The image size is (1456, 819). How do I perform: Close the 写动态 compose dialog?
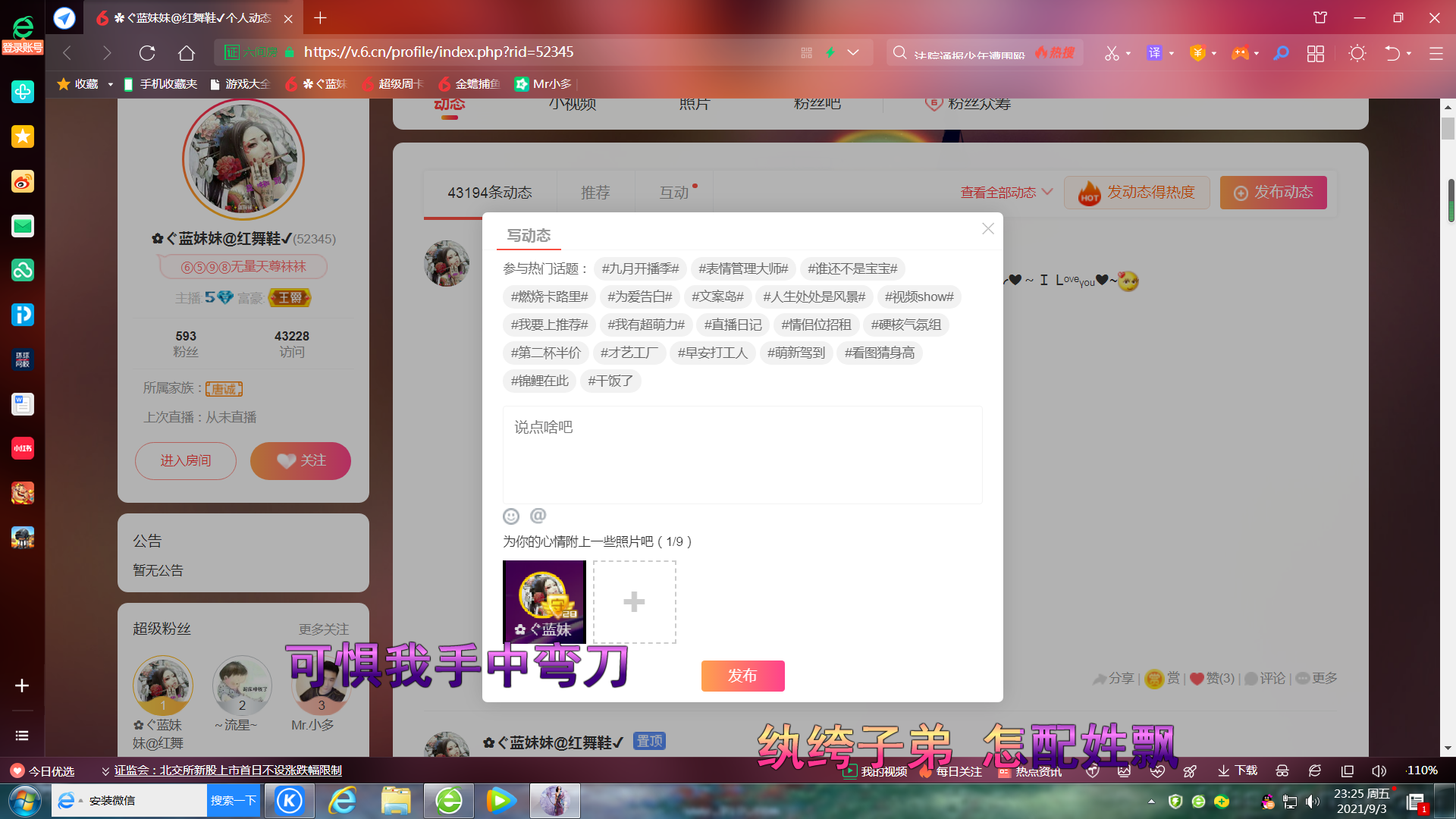pyautogui.click(x=987, y=228)
